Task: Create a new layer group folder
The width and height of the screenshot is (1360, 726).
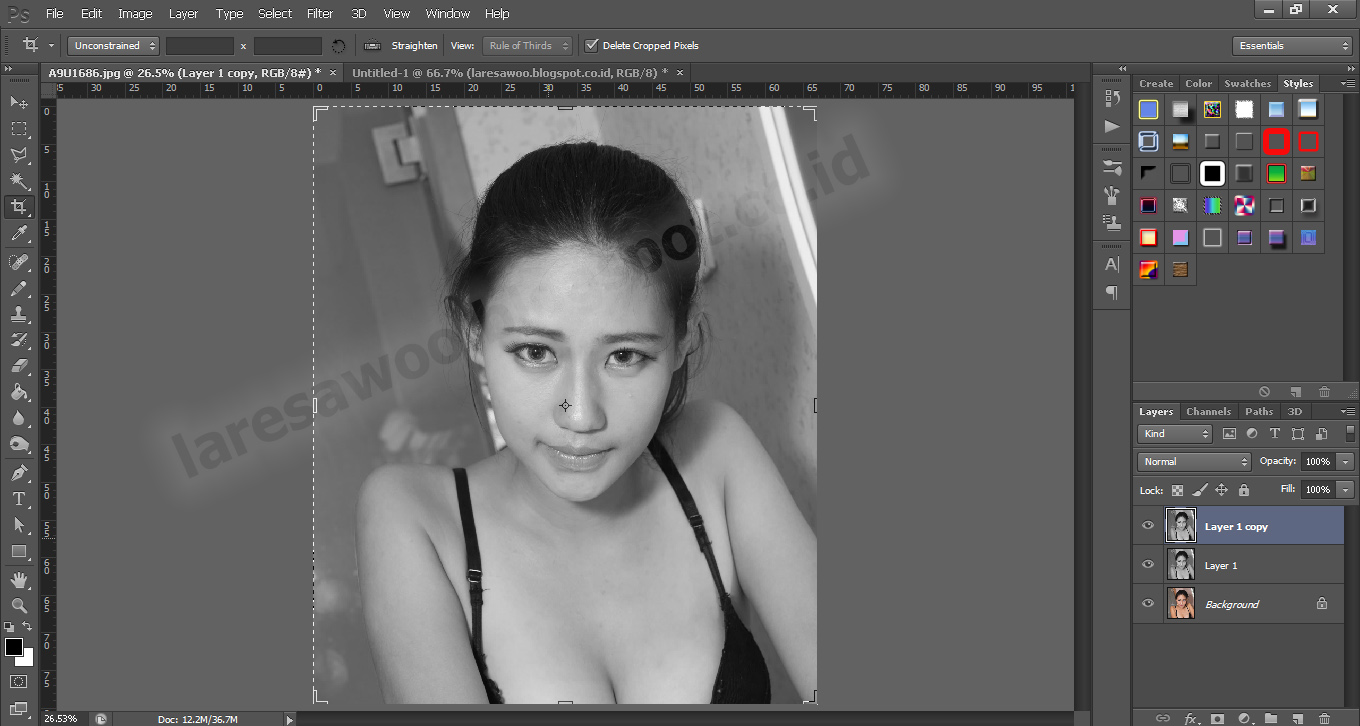Action: click(1271, 718)
